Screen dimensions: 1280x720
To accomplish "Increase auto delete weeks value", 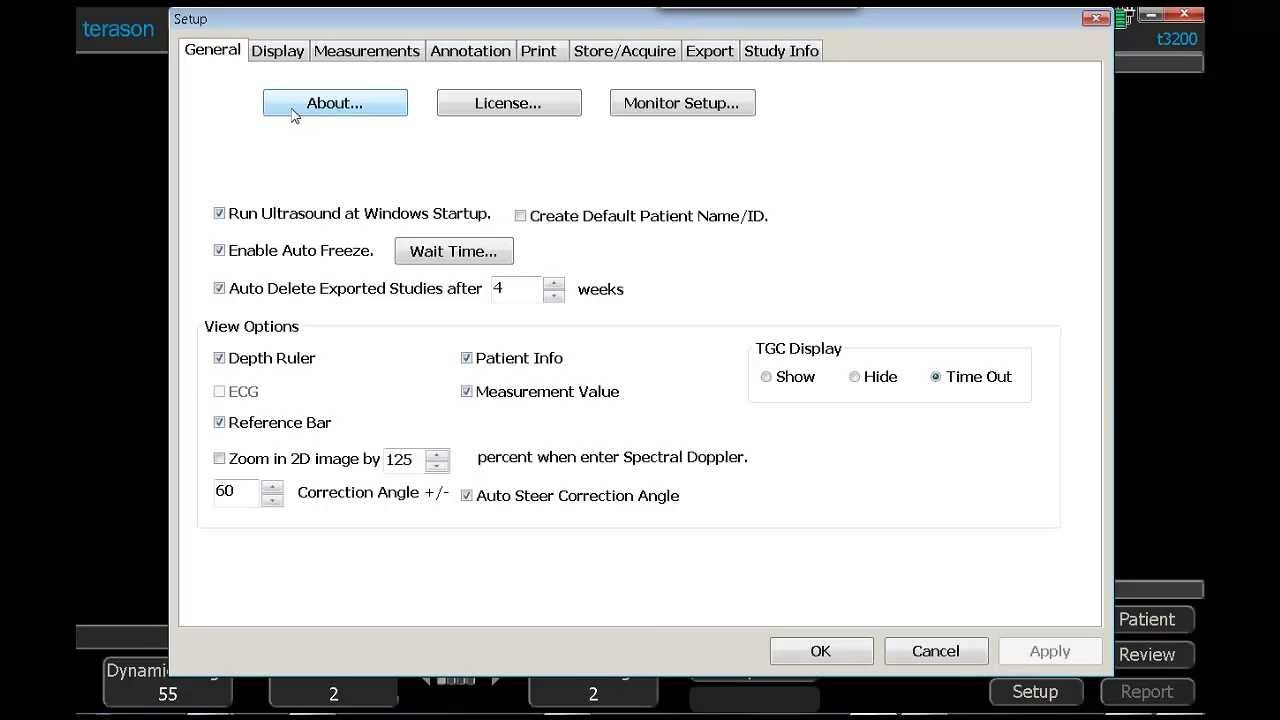I will (554, 283).
